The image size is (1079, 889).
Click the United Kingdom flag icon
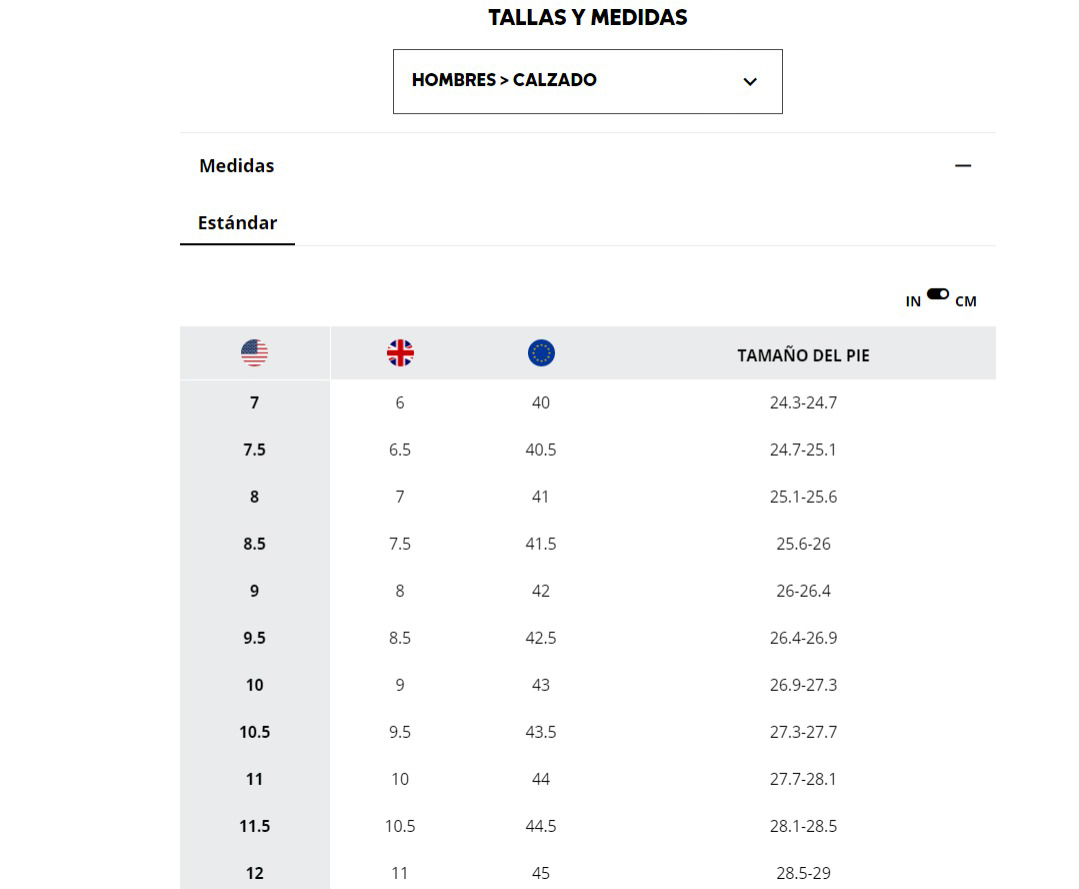(x=400, y=353)
